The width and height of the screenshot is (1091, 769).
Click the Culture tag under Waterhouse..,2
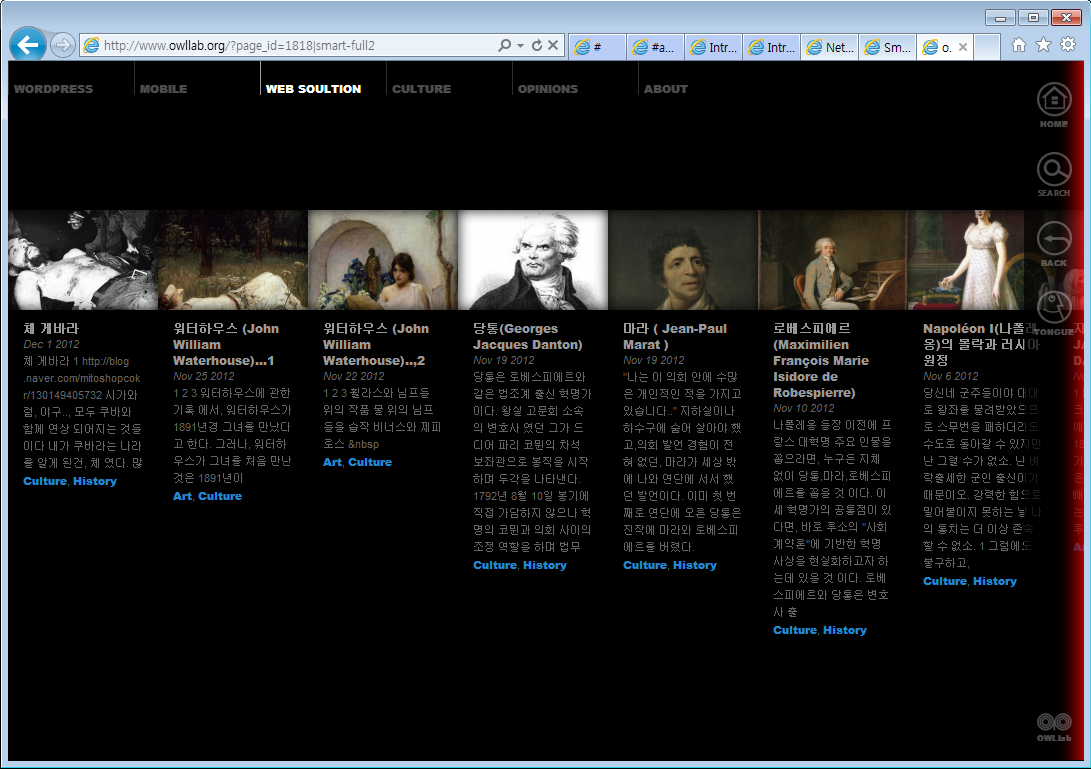coord(370,462)
